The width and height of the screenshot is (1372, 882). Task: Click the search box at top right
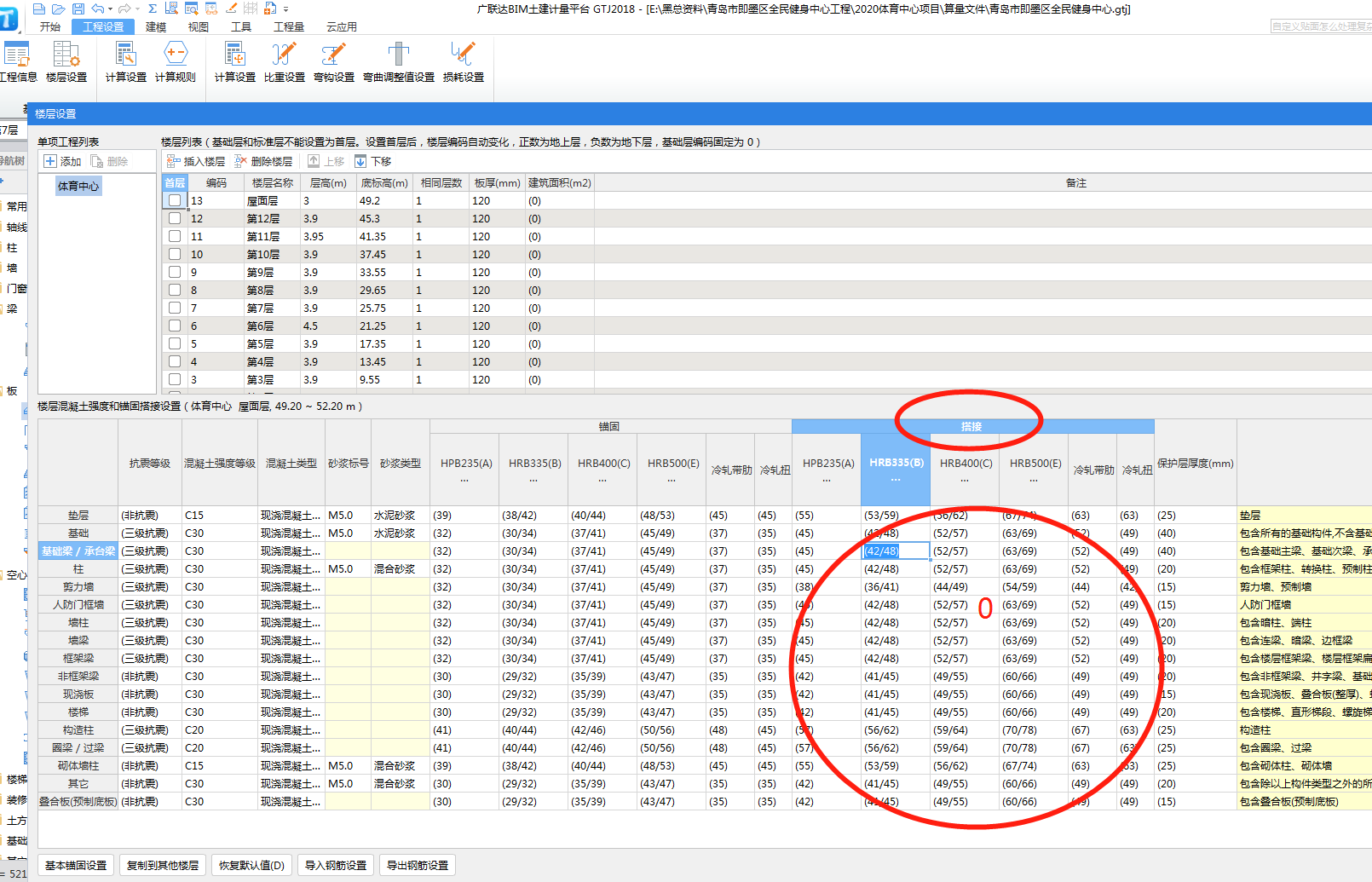click(x=1321, y=26)
